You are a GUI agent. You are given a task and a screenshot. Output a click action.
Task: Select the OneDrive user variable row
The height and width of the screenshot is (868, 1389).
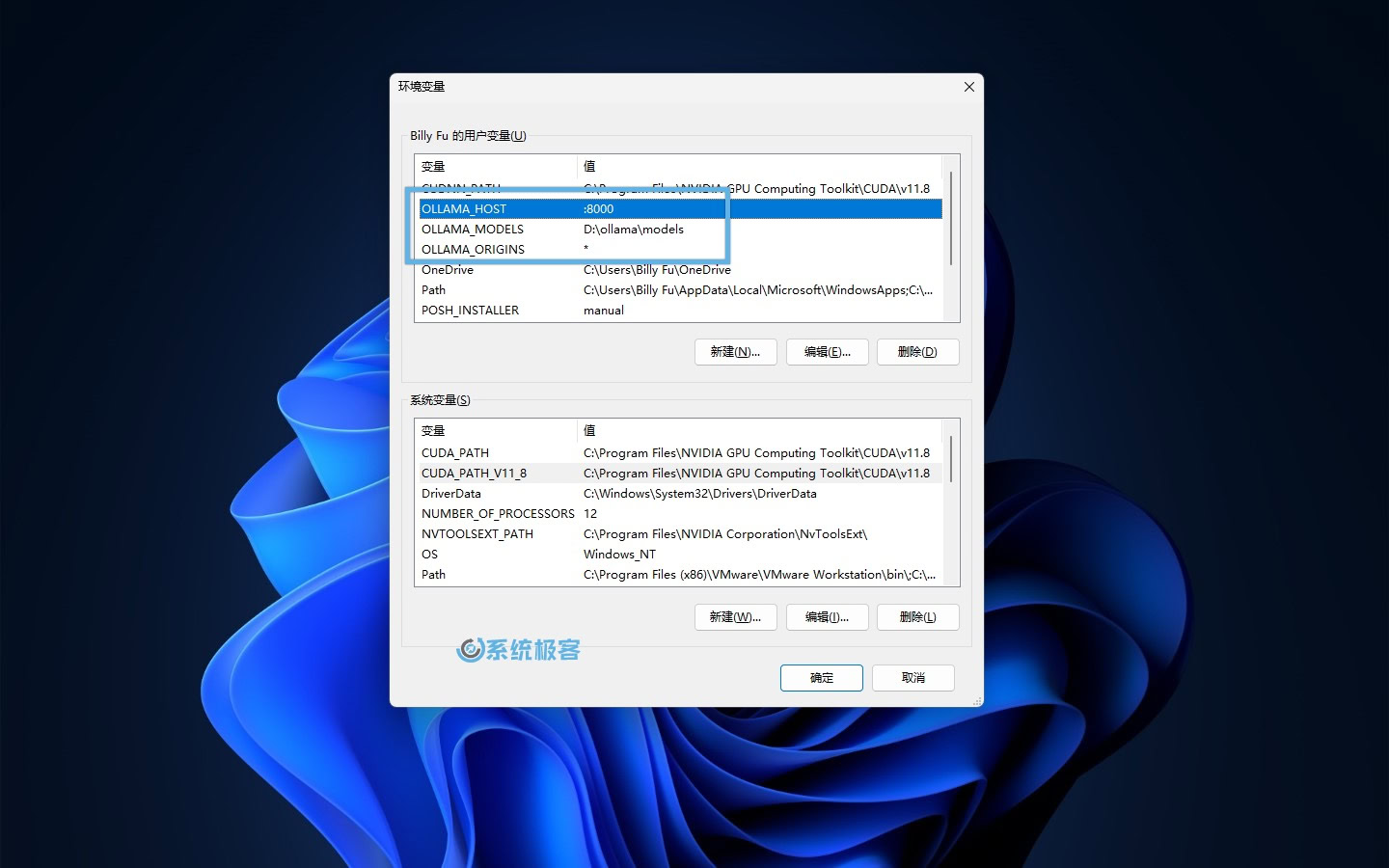680,269
